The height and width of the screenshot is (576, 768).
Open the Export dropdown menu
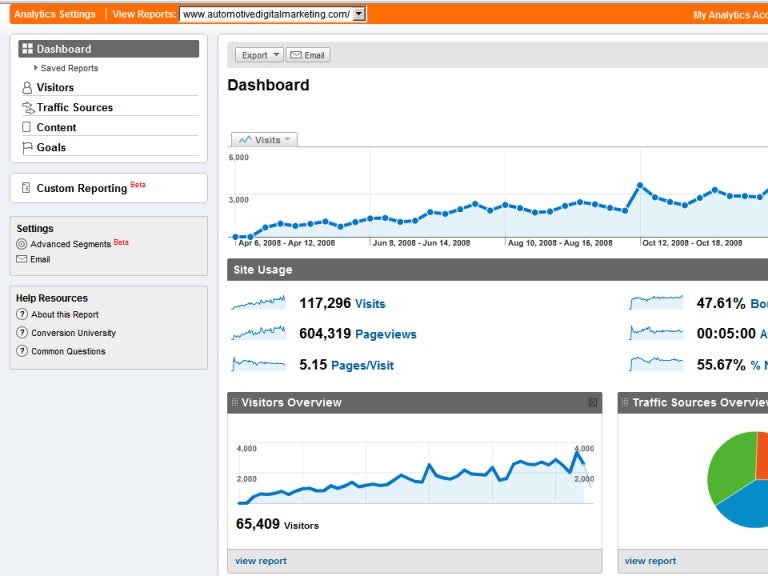click(x=258, y=55)
